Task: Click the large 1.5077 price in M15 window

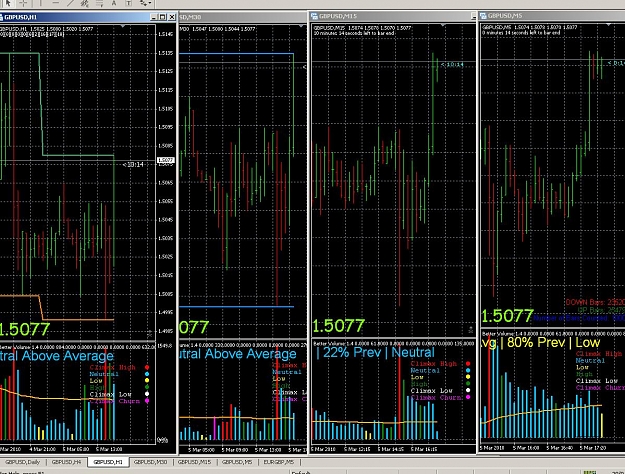Action: [339, 326]
